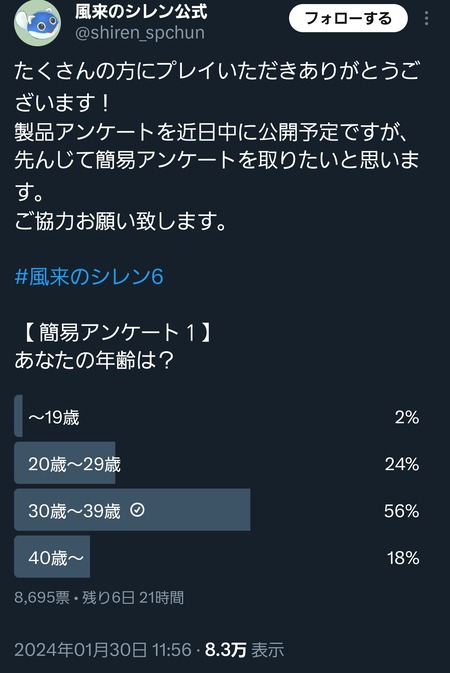The height and width of the screenshot is (673, 450).
Task: Click the 18% poll result value
Action: pos(403,558)
